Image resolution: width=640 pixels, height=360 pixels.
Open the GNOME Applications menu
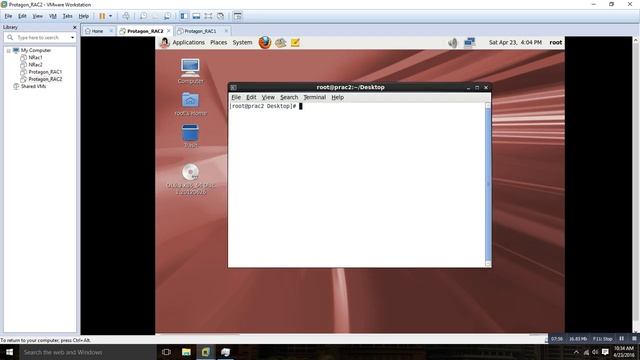(x=188, y=42)
